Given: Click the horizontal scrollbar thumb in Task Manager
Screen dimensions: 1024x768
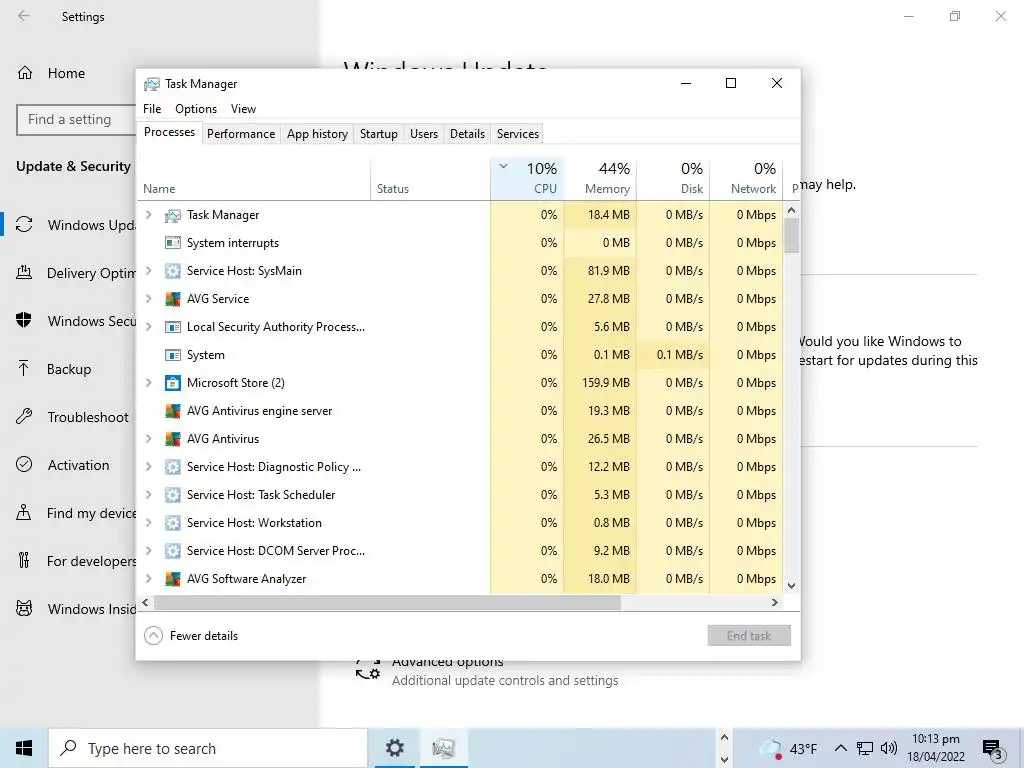Looking at the screenshot, I should [x=387, y=603].
